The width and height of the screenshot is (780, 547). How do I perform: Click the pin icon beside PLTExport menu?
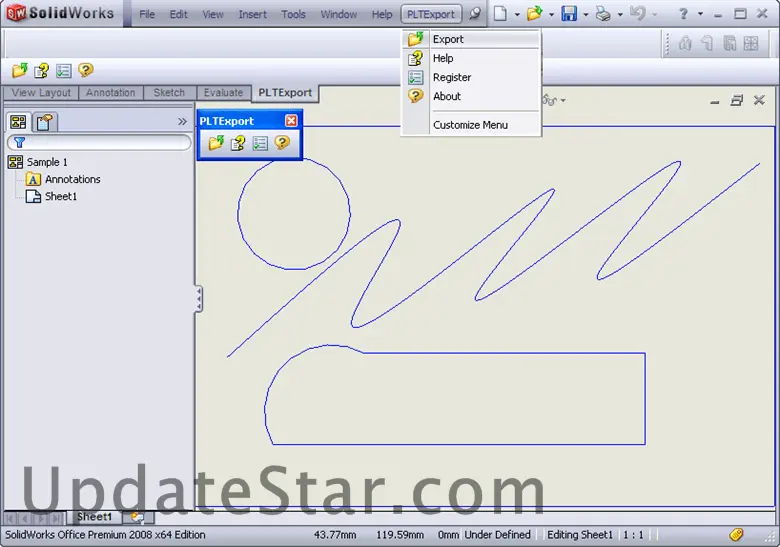tap(475, 13)
